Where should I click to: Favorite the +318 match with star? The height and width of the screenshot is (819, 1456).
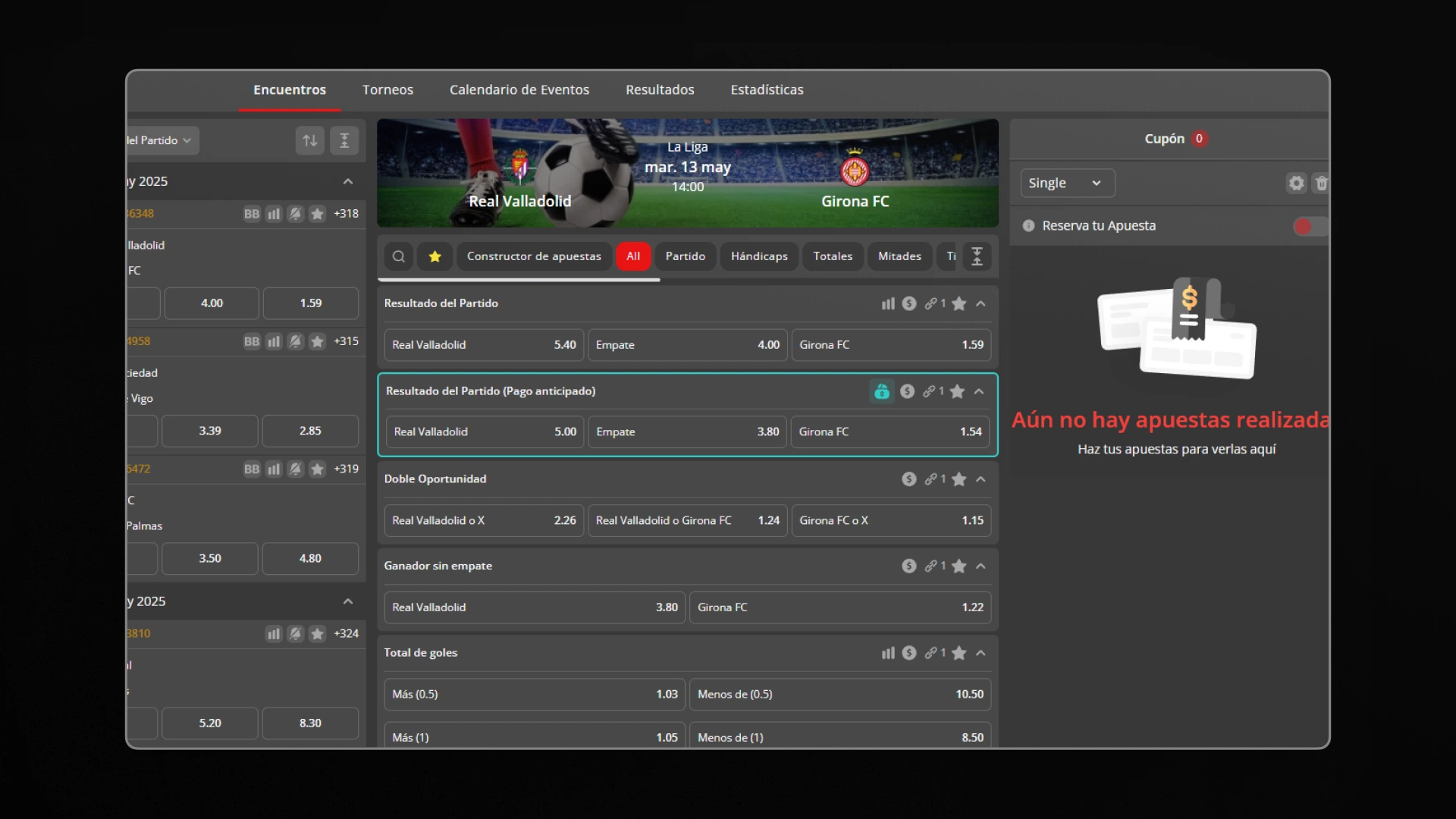point(317,214)
